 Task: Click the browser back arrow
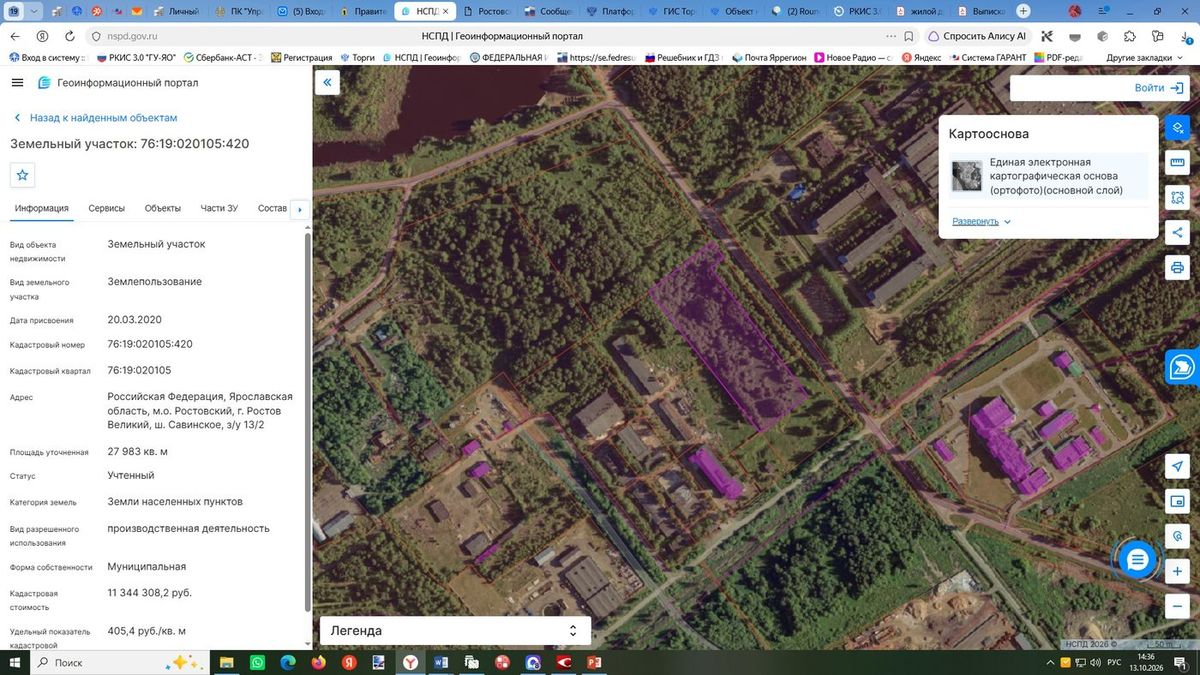[x=16, y=36]
